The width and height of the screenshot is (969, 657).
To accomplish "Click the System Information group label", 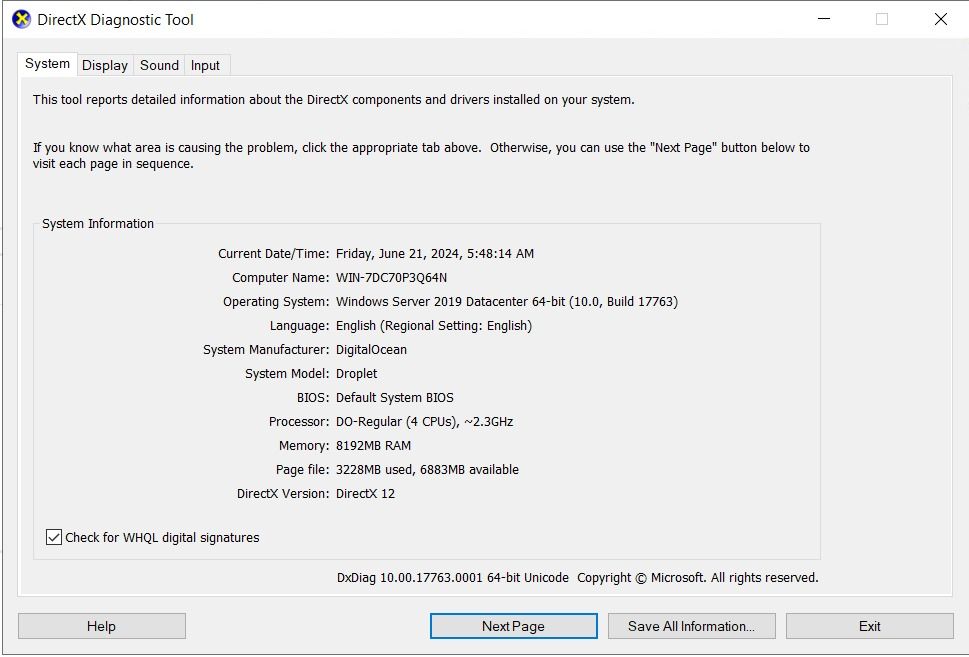I will (x=98, y=224).
